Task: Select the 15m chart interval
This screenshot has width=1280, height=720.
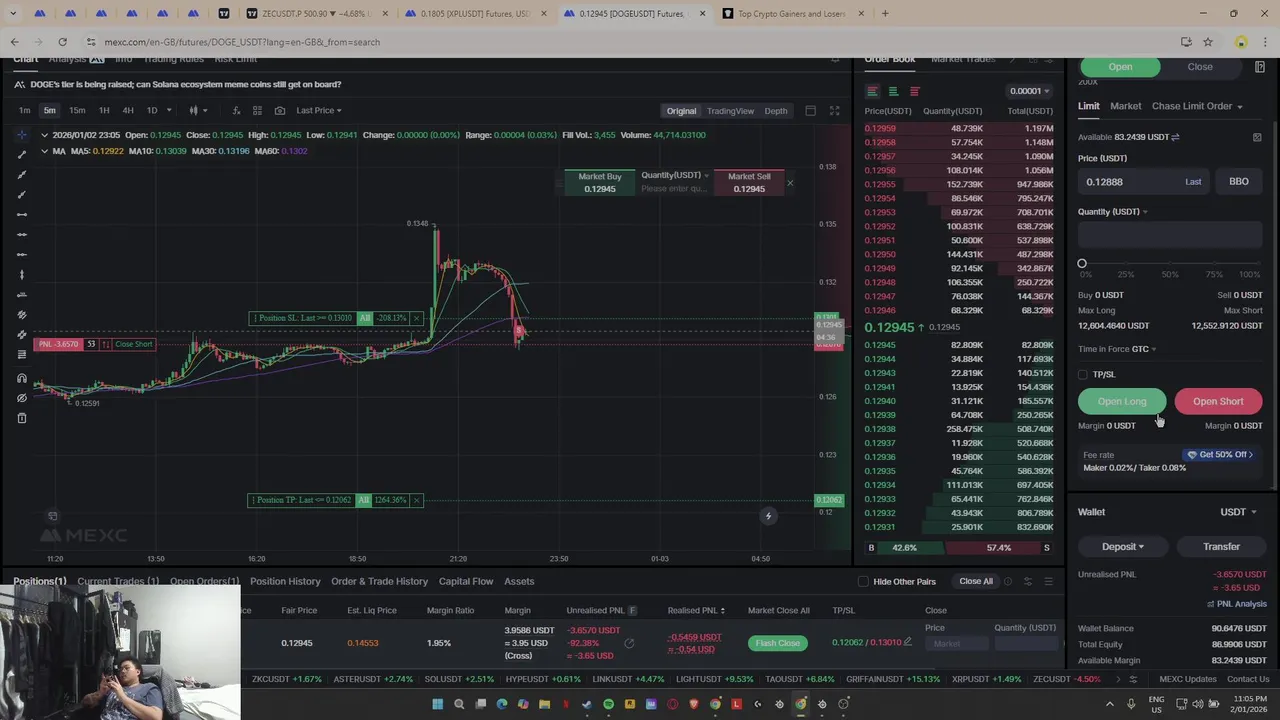Action: [77, 110]
